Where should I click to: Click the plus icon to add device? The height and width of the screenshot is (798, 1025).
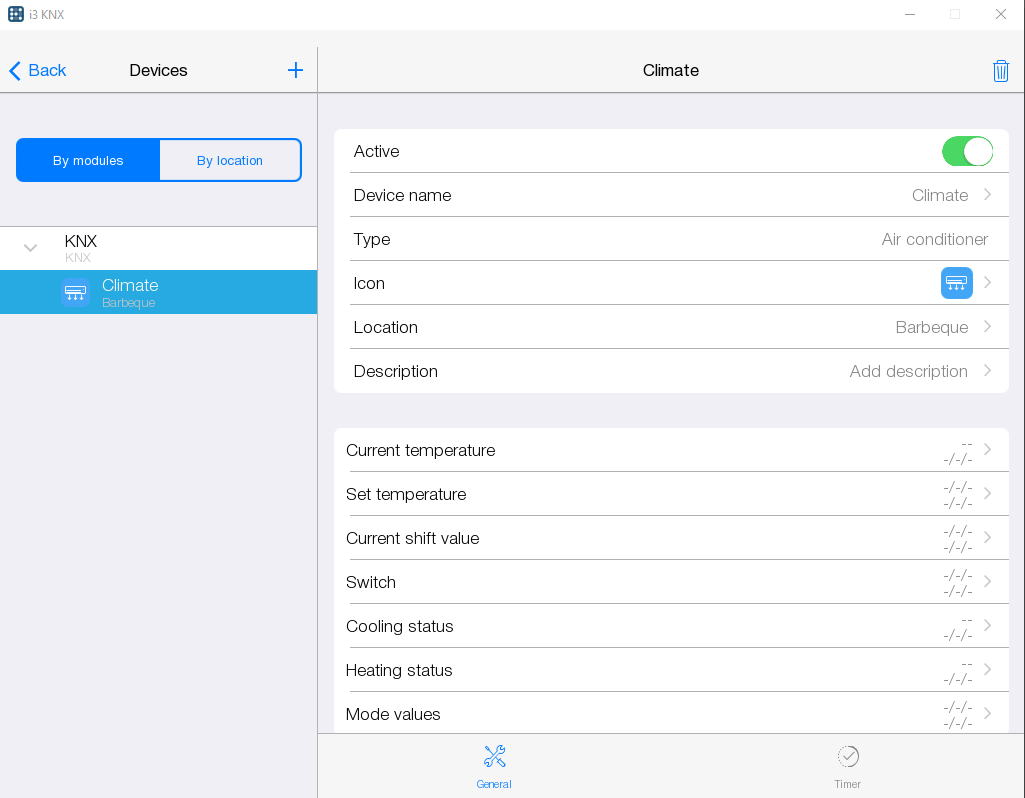click(295, 70)
